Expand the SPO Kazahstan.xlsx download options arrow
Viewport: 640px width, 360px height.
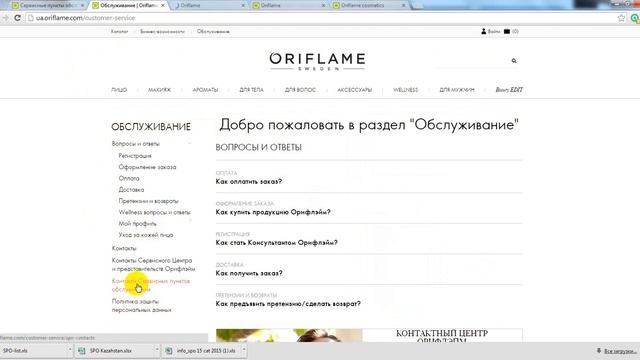click(157, 350)
